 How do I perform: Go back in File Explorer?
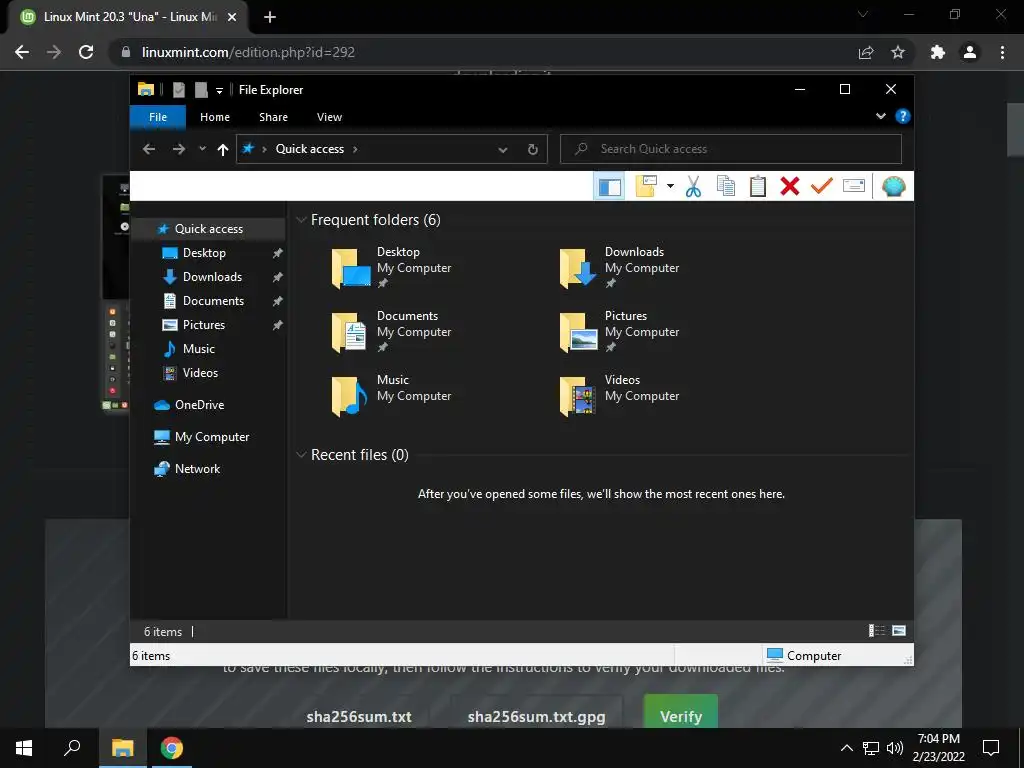click(x=149, y=149)
